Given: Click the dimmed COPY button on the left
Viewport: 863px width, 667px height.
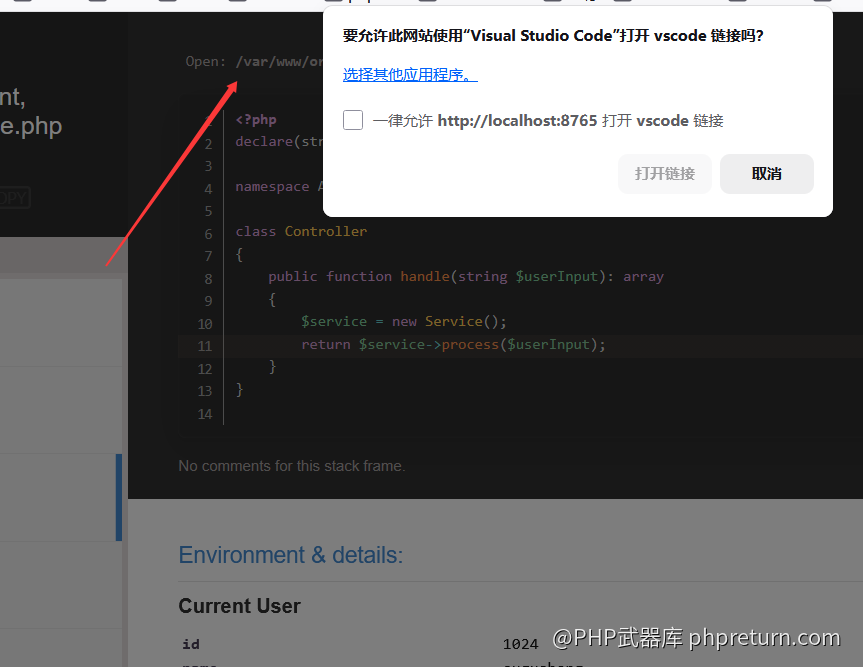Looking at the screenshot, I should point(14,198).
